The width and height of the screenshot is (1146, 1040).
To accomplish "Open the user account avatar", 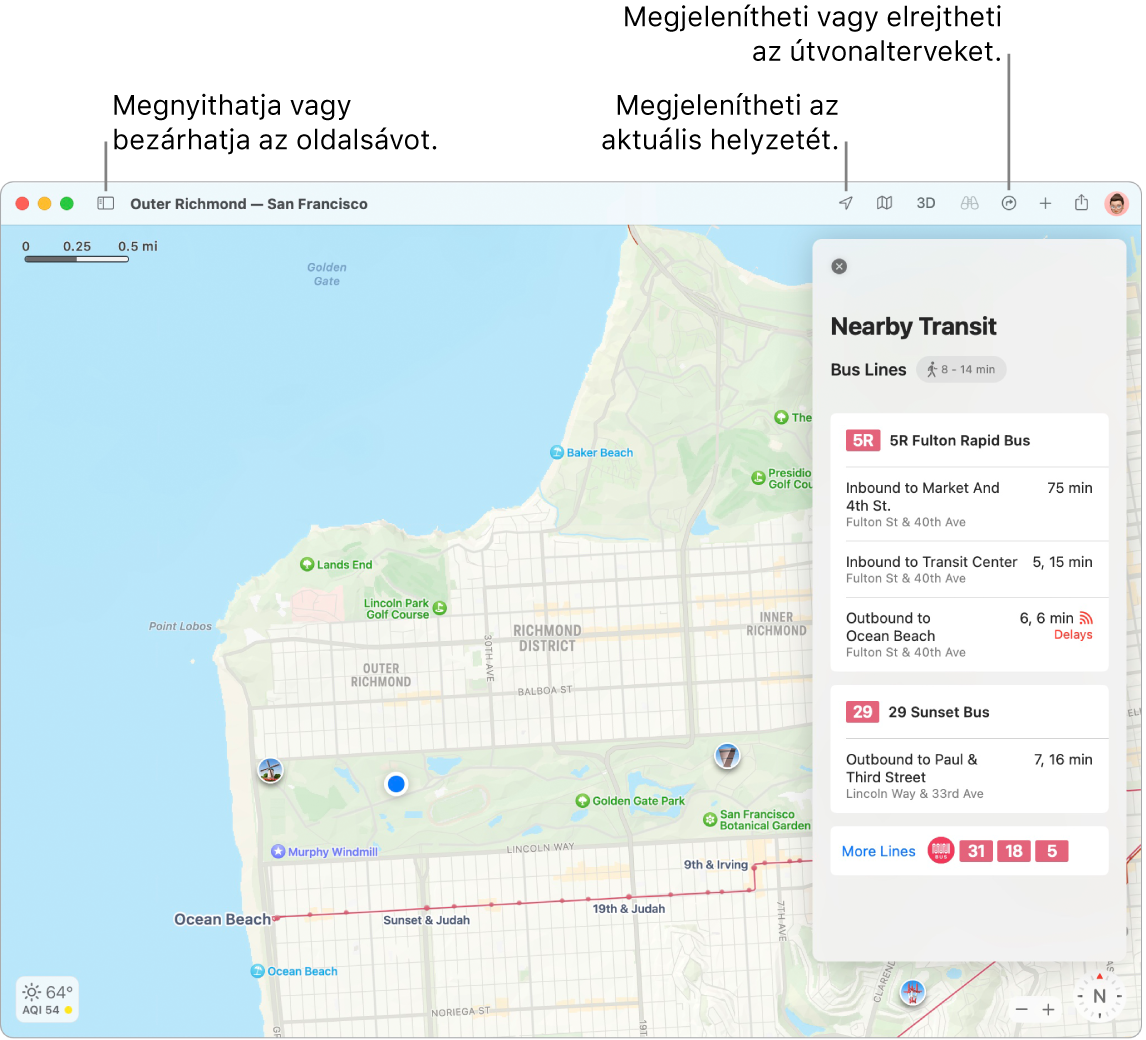I will 1116,203.
